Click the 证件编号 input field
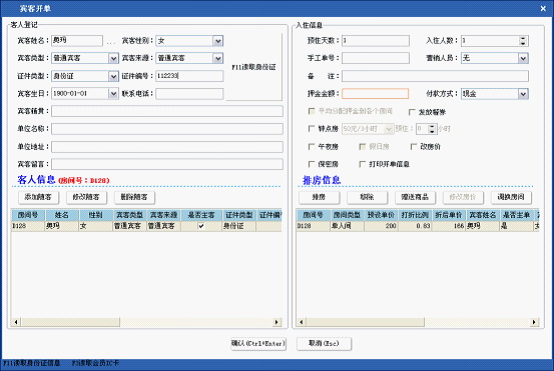554x371 pixels. (189, 76)
